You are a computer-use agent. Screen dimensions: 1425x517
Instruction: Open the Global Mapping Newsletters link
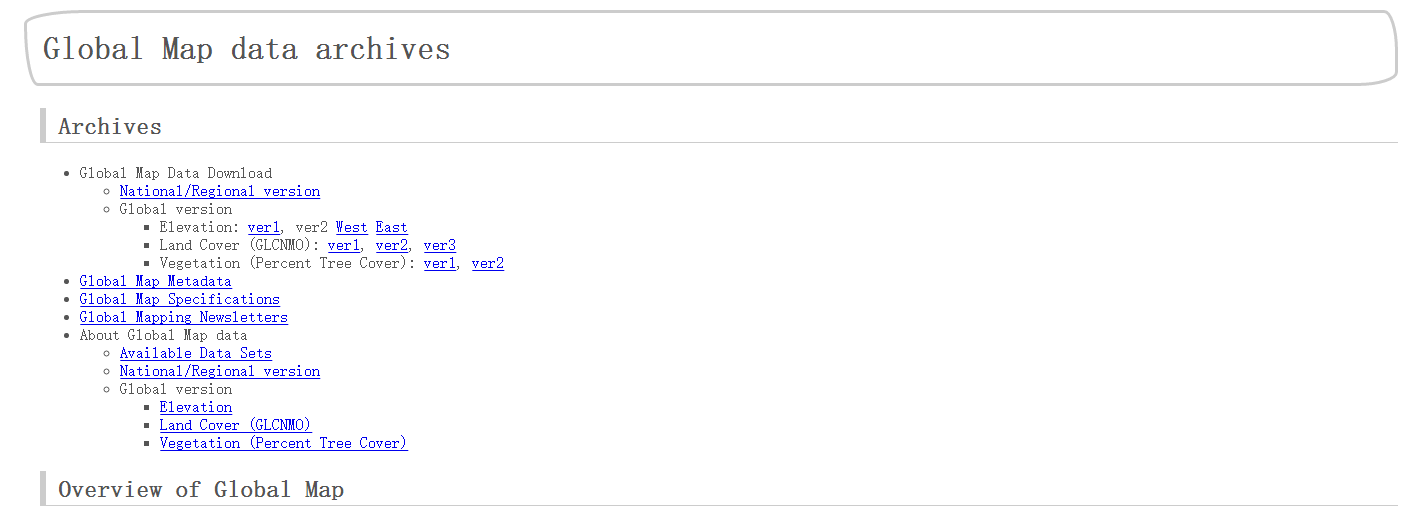pyautogui.click(x=184, y=317)
